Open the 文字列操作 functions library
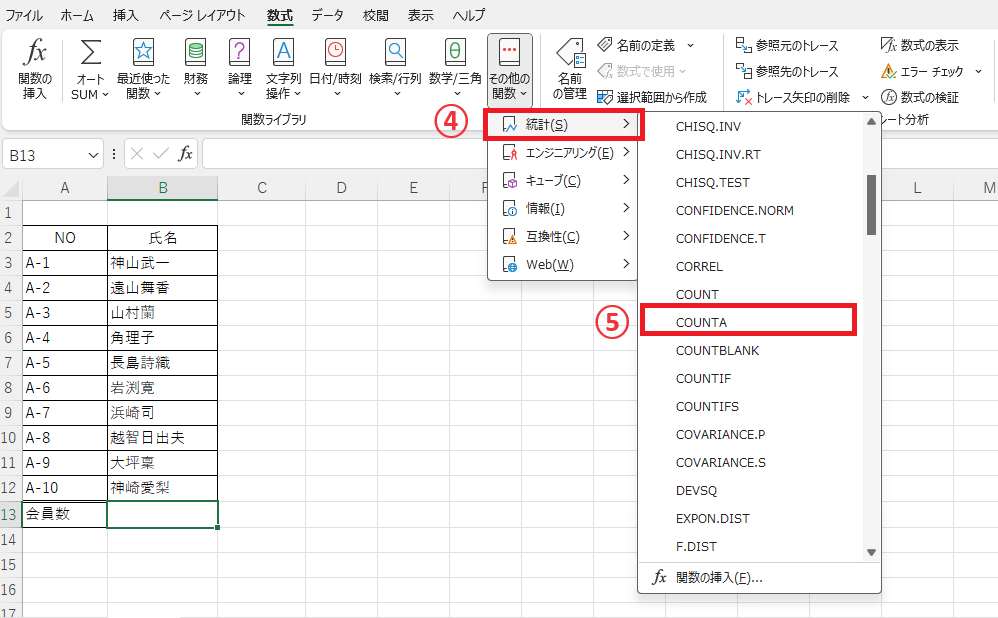 (283, 68)
